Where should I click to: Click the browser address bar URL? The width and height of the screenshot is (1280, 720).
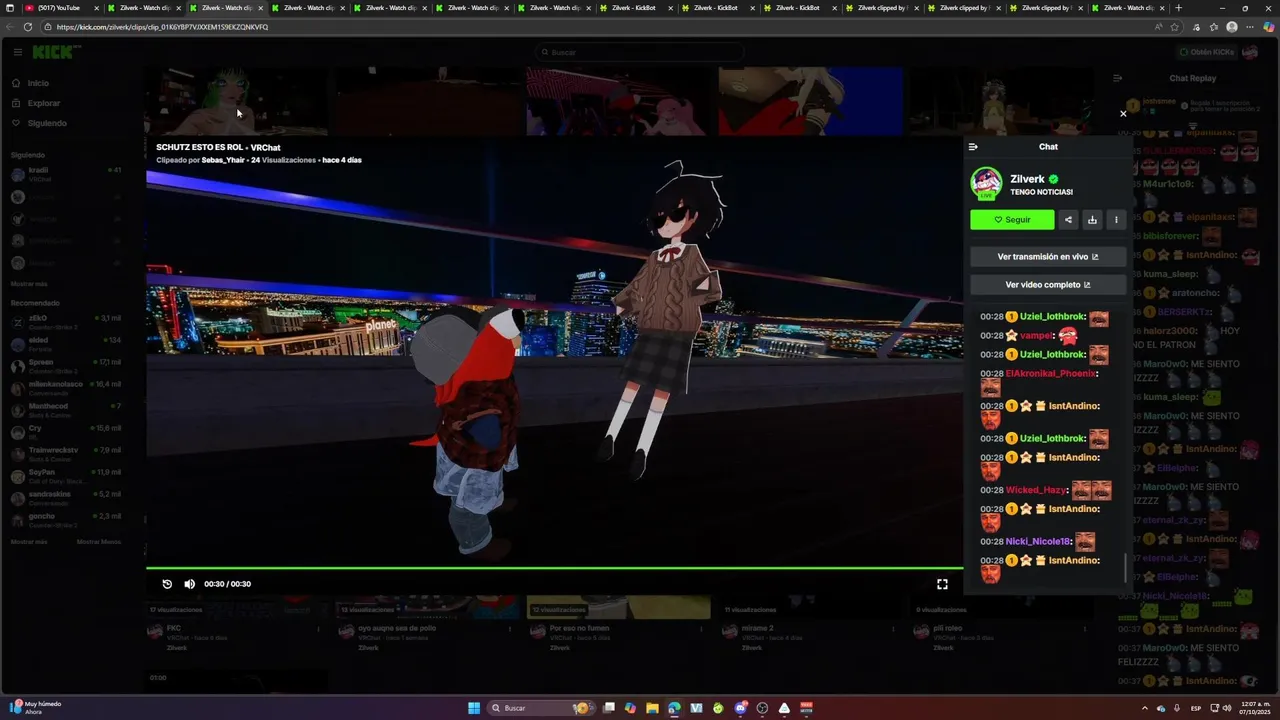163,27
